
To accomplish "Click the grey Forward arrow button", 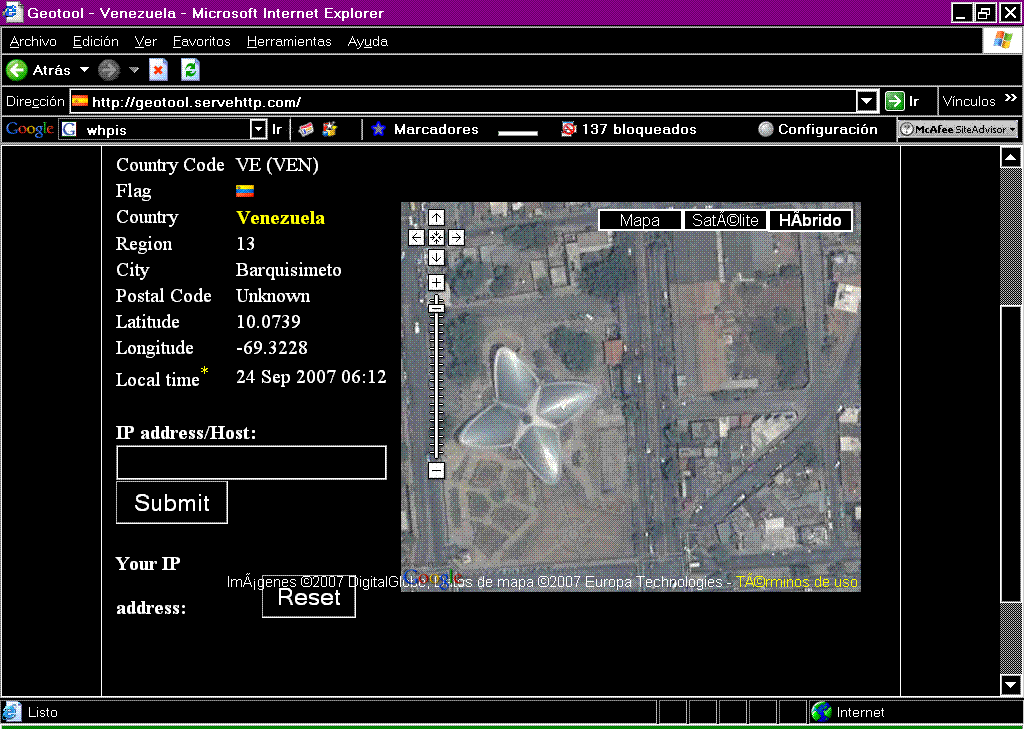I will [x=109, y=70].
